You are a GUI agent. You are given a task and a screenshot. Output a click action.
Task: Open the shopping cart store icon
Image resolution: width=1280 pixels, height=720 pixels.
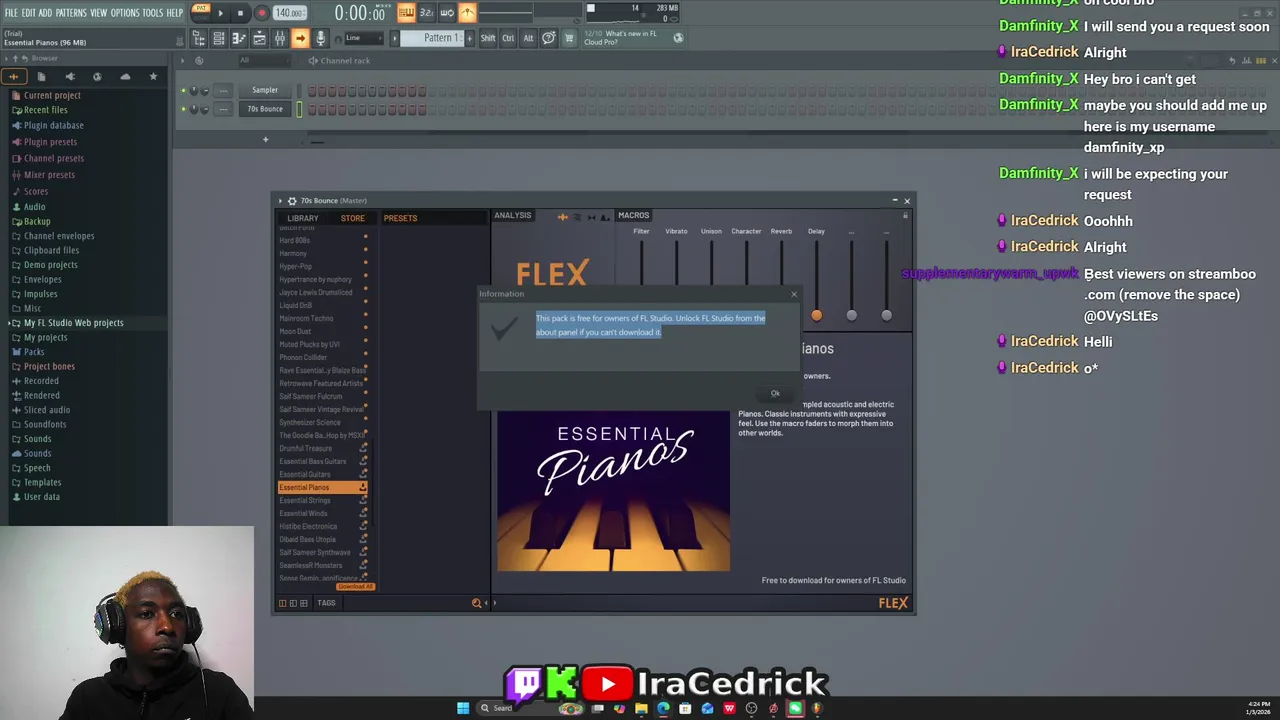coord(569,38)
